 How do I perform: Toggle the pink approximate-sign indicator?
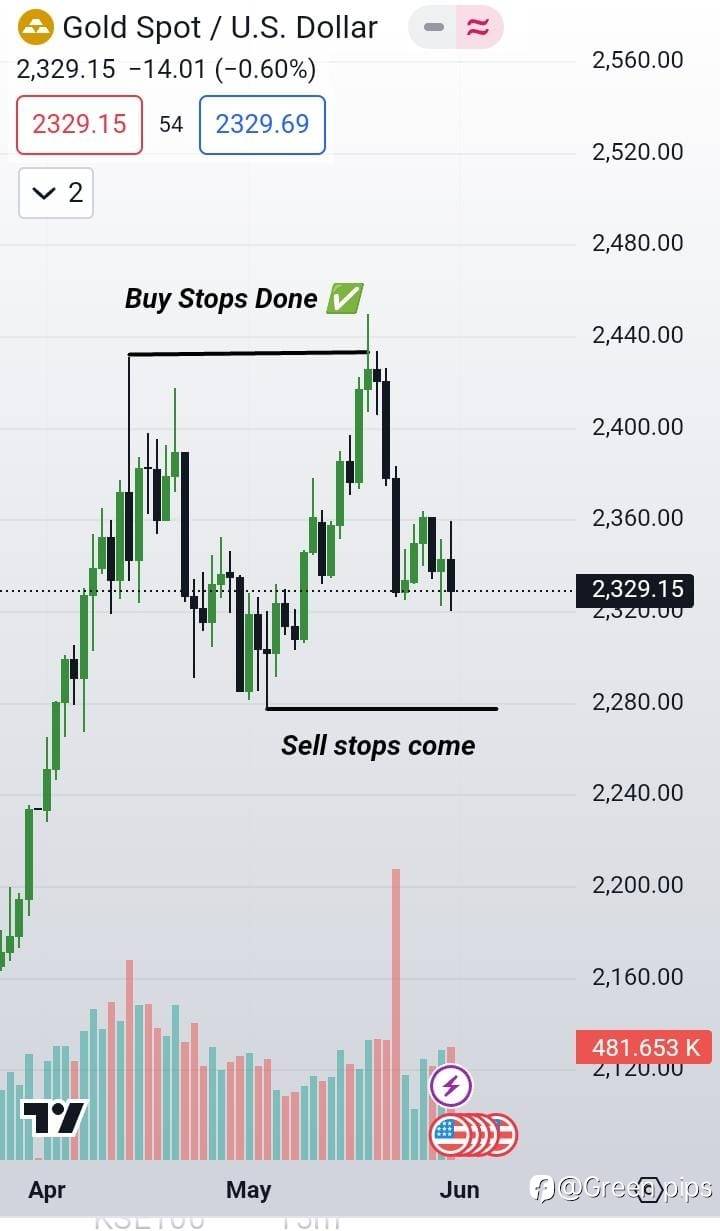point(479,28)
